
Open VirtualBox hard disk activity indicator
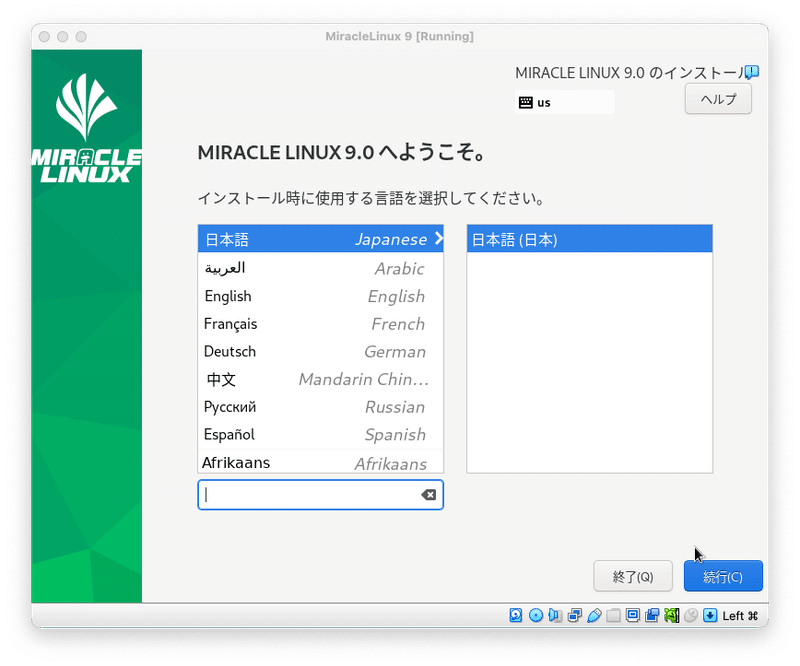pyautogui.click(x=516, y=615)
